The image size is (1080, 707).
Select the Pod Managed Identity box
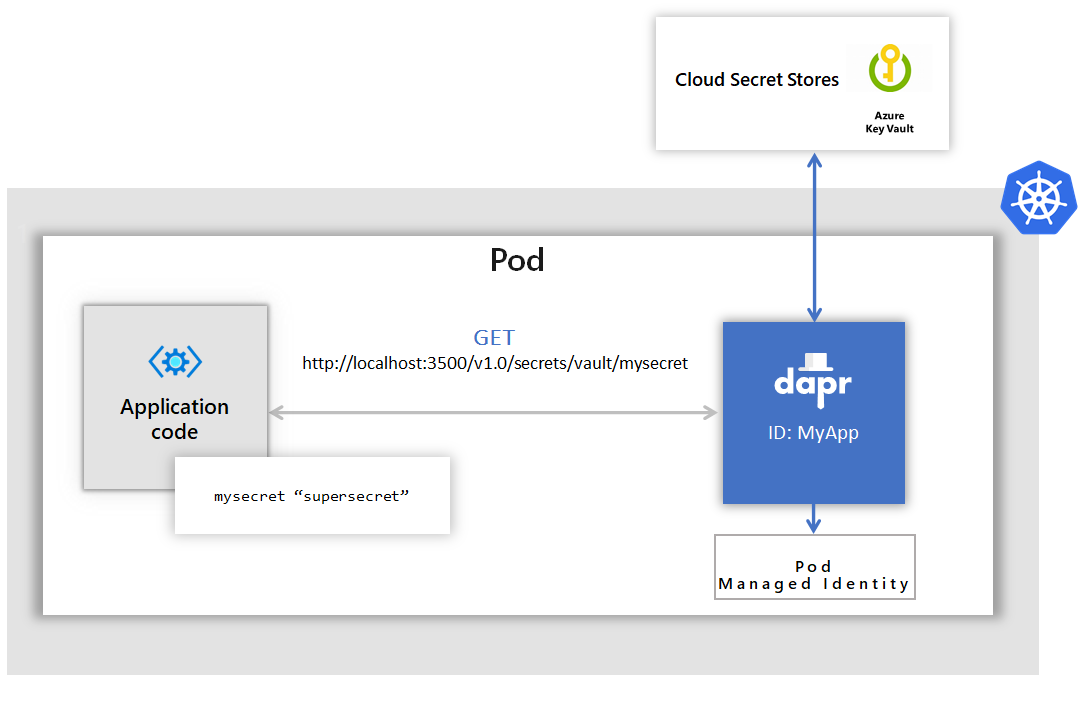[x=814, y=567]
